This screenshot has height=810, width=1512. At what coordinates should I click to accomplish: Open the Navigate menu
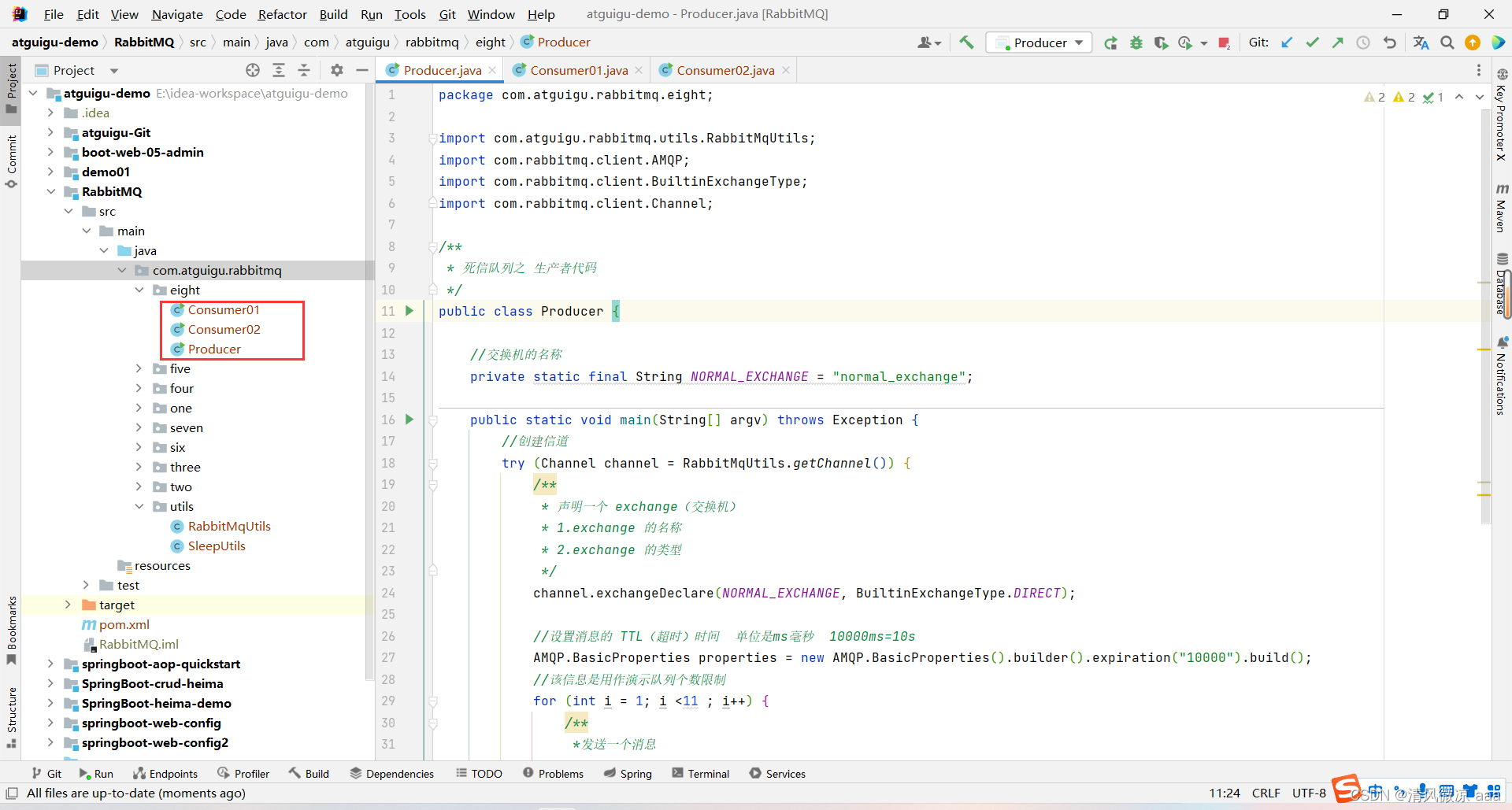(177, 14)
